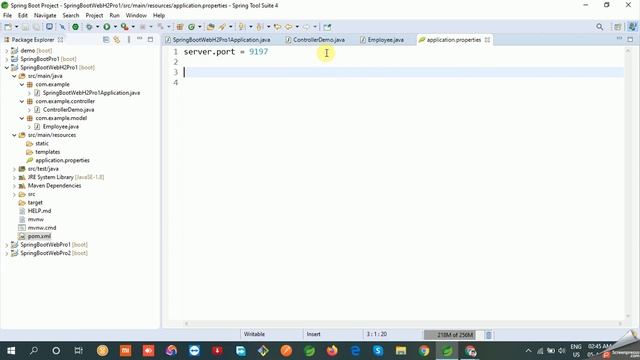This screenshot has width=640, height=360.
Task: Select application.properties in the project tree
Action: tap(62, 160)
